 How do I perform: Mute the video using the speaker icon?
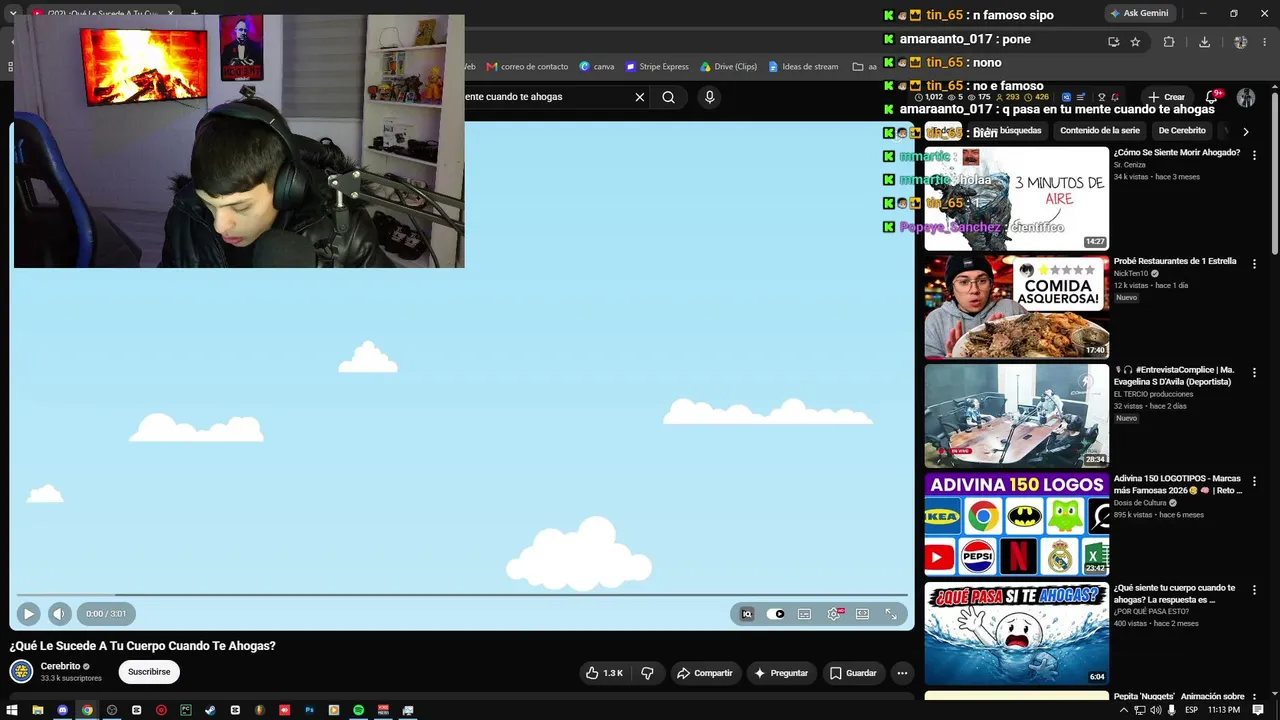pyautogui.click(x=59, y=614)
